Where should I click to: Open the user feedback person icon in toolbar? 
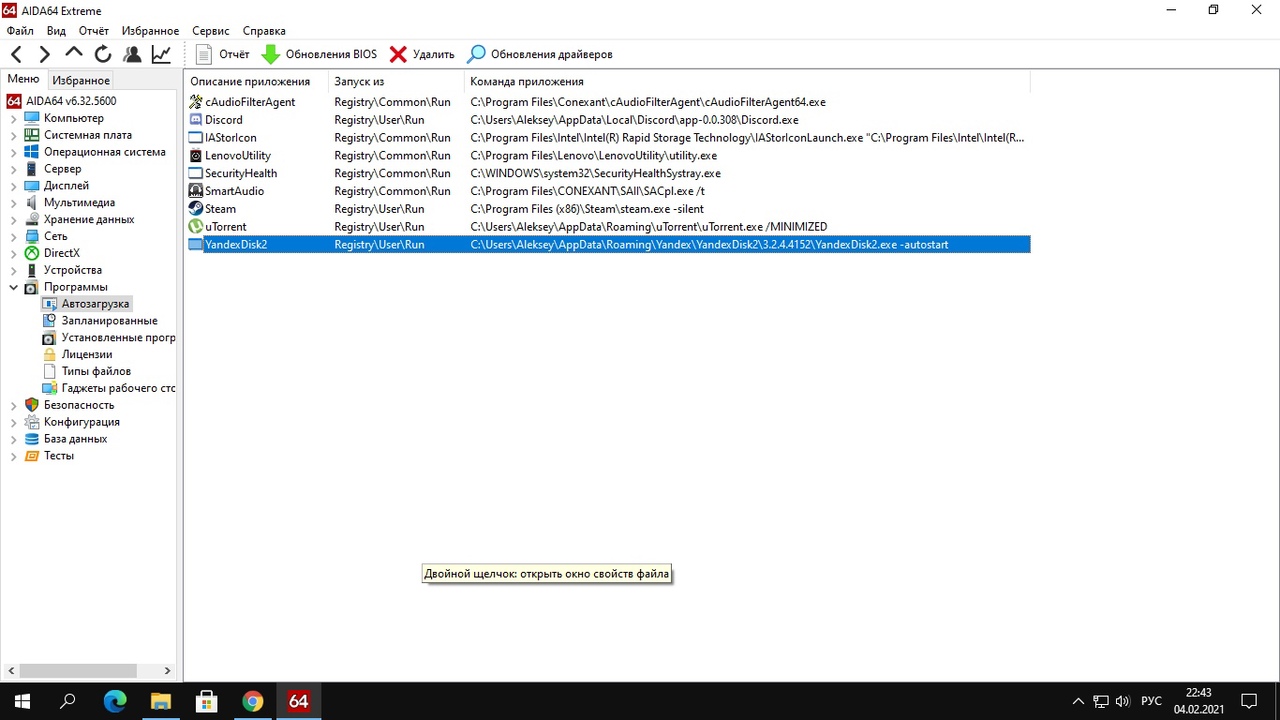pos(132,54)
